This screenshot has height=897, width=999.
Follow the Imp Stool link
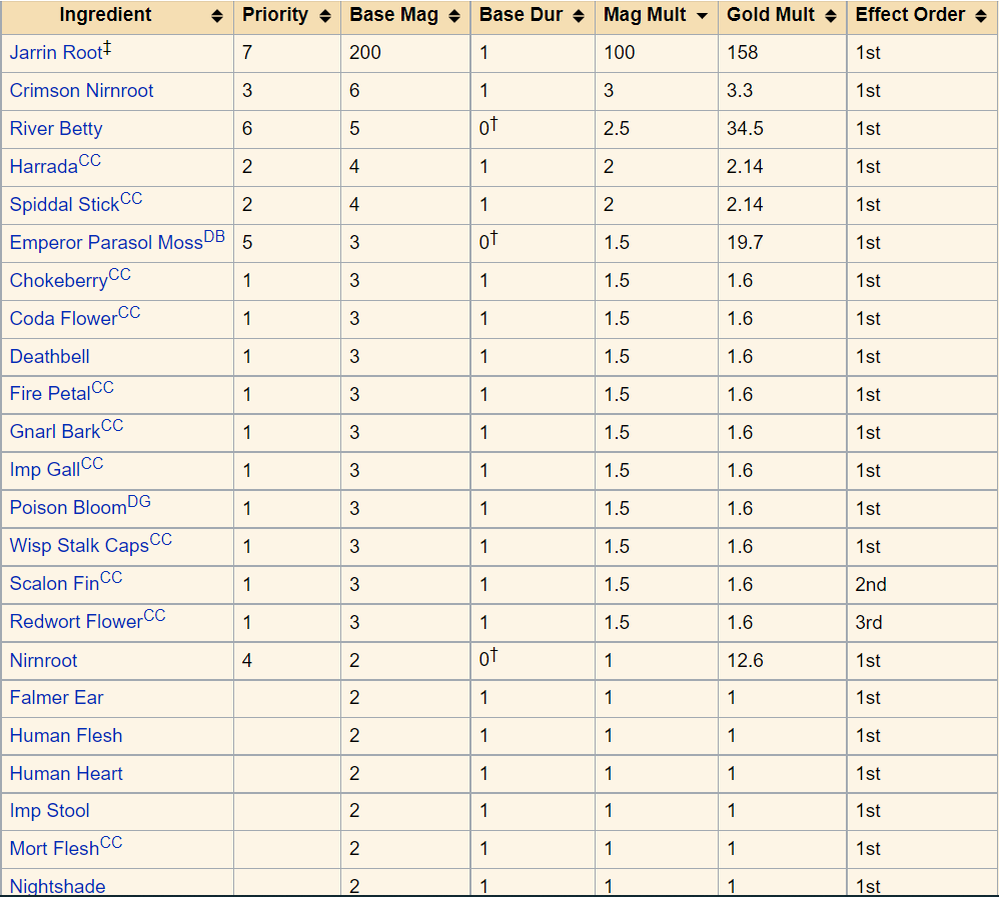pos(50,811)
